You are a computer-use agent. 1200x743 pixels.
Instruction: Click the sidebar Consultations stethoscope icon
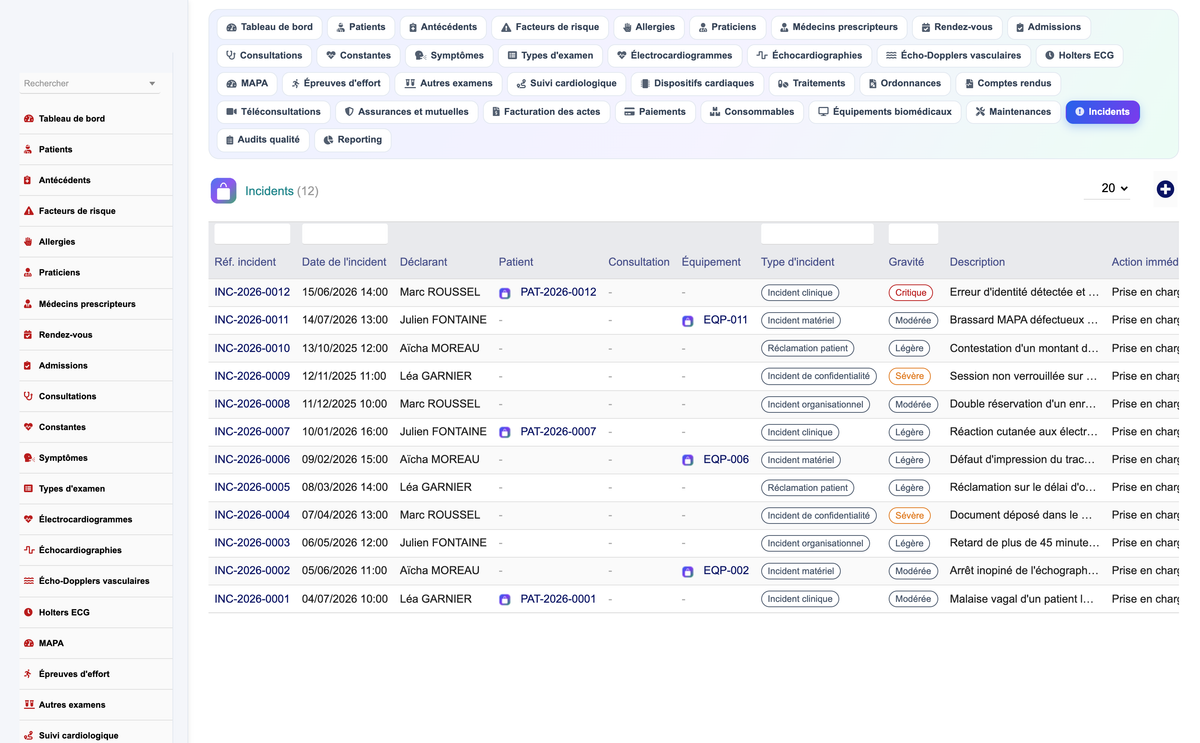point(29,397)
